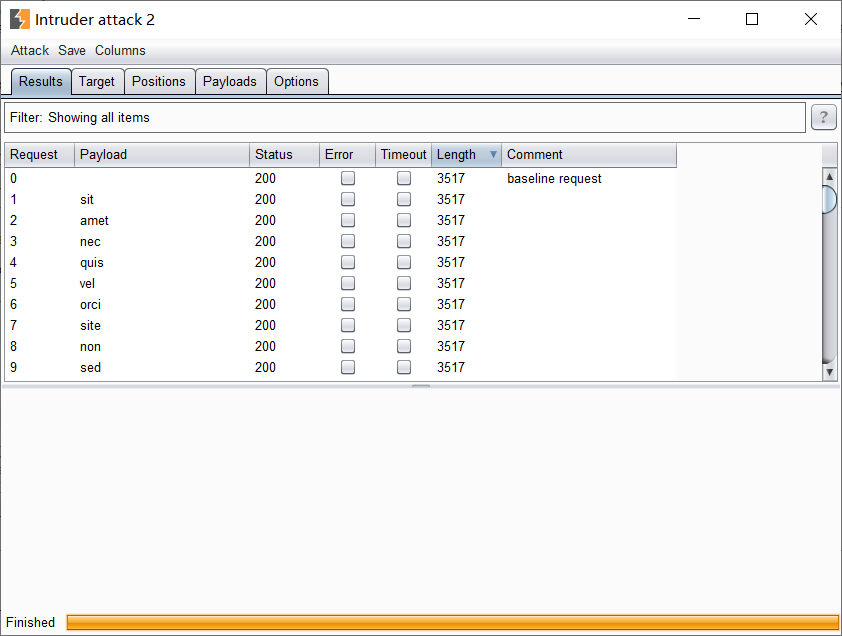The image size is (842, 636).
Task: Click the Burp Suite lightning icon in title bar
Action: (20, 19)
